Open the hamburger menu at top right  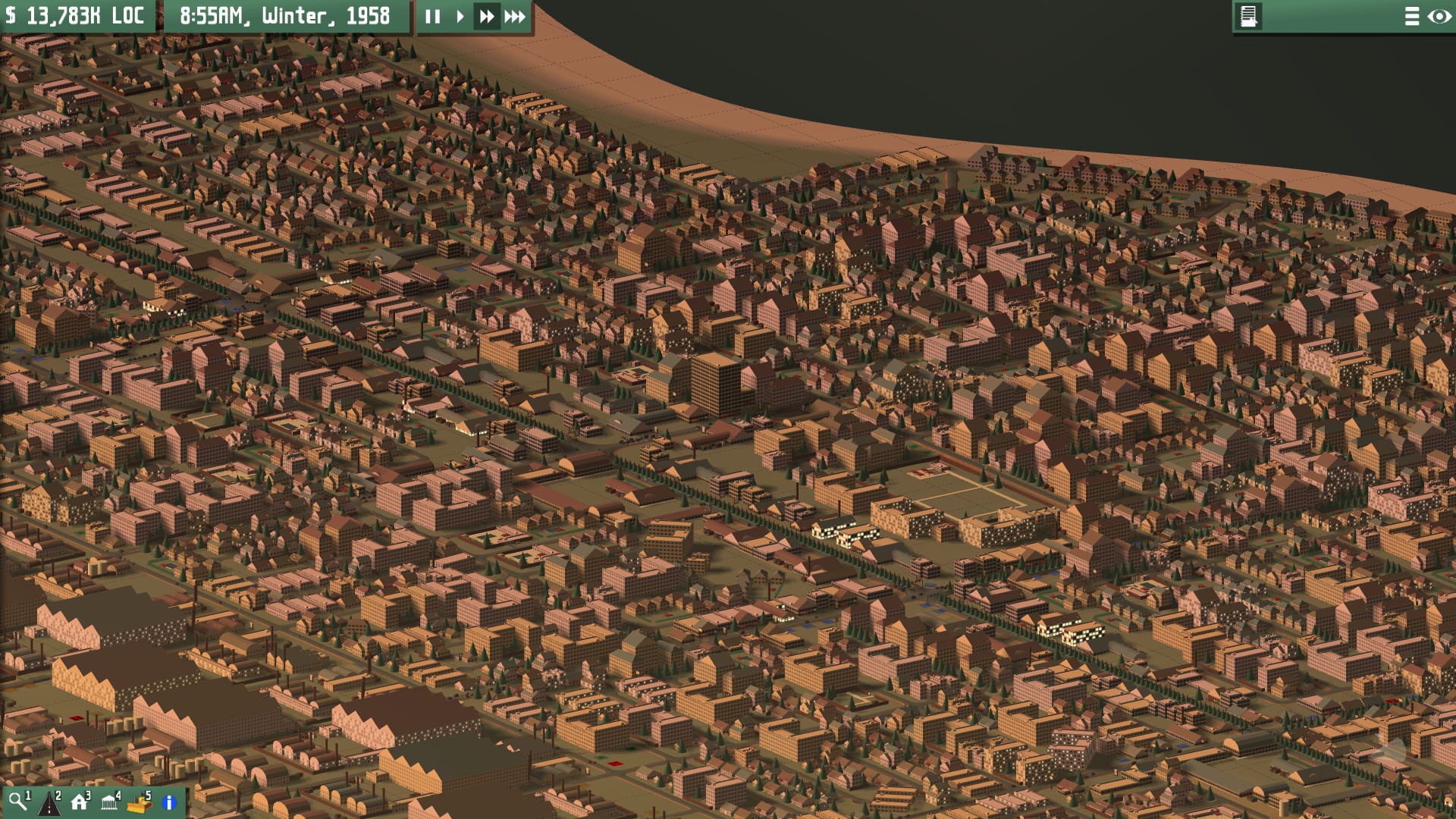coord(1410,14)
